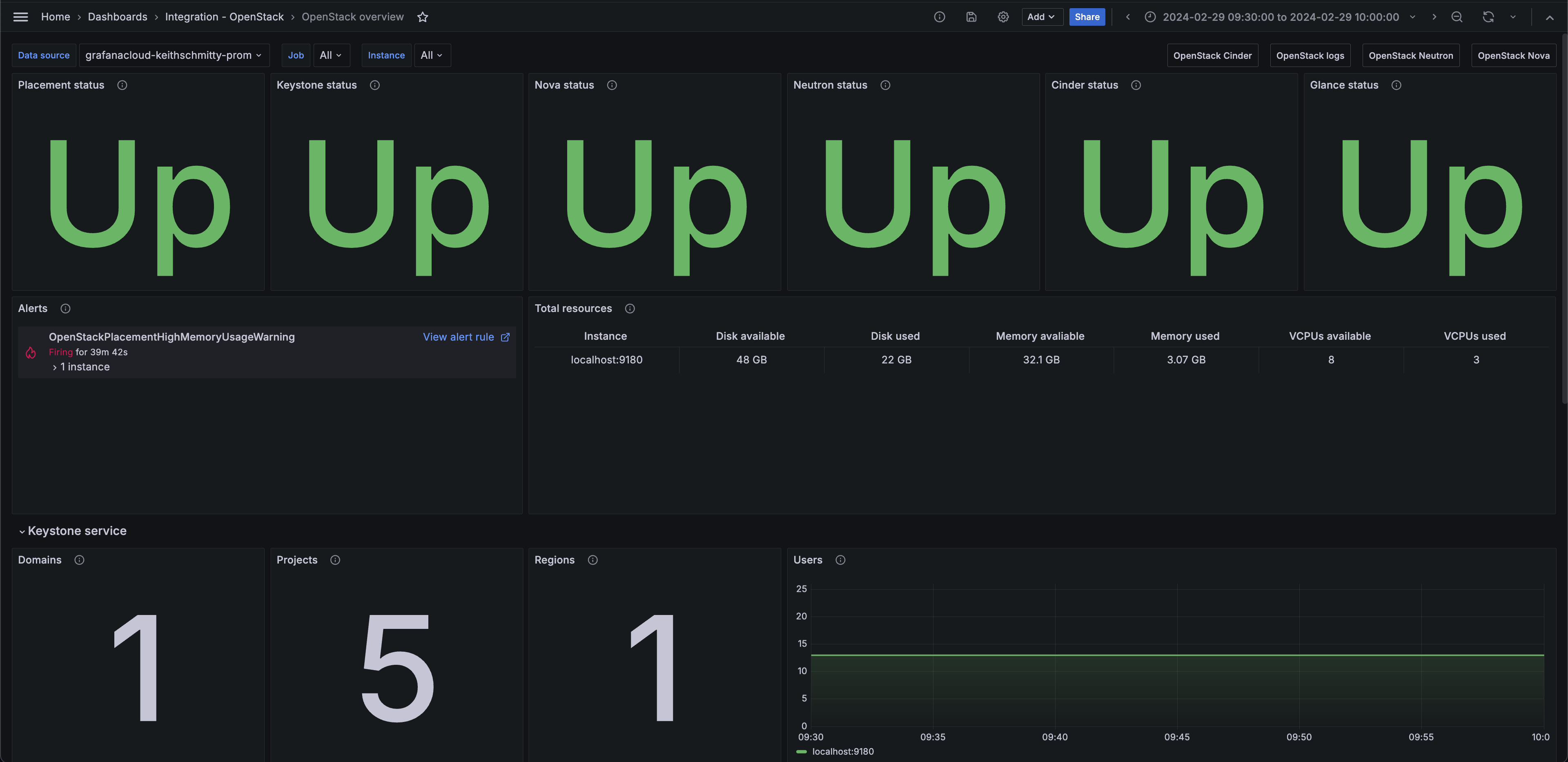Click the Total resources info icon
This screenshot has width=1568, height=762.
(x=630, y=309)
